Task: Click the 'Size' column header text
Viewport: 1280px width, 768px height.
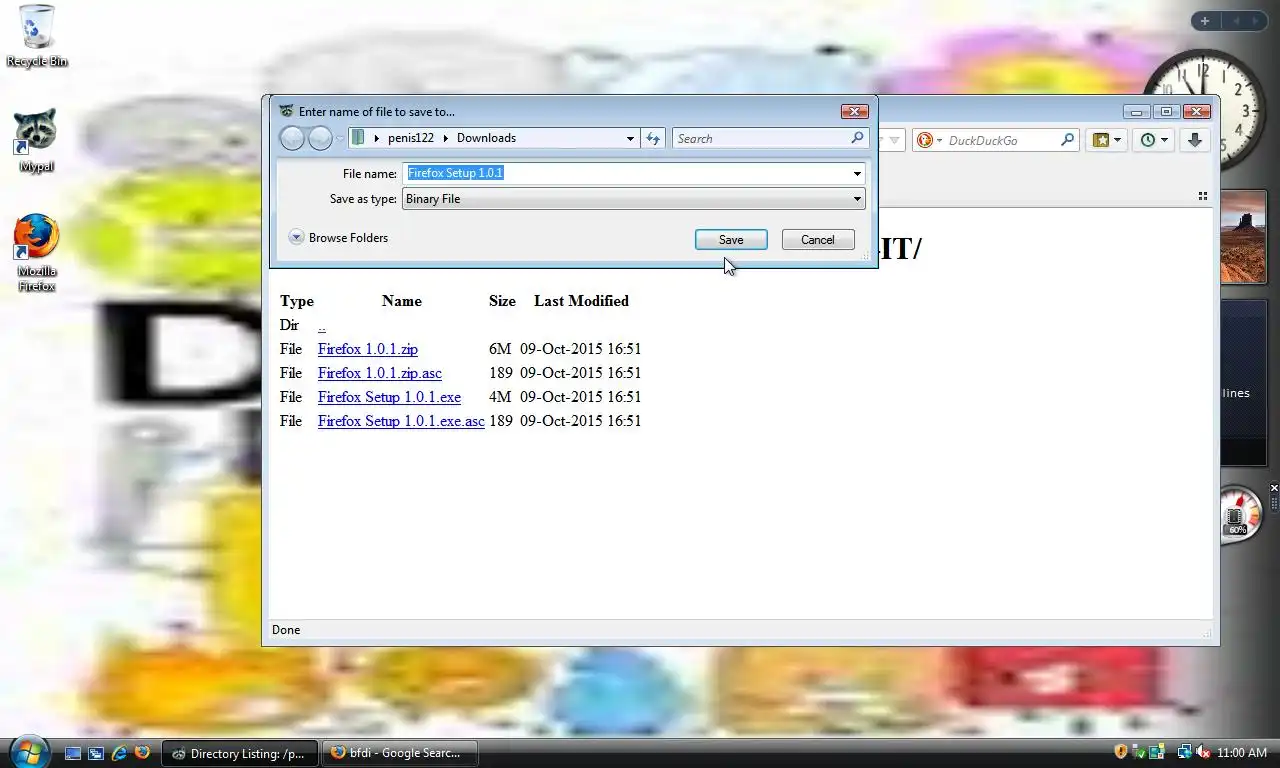Action: [x=502, y=301]
